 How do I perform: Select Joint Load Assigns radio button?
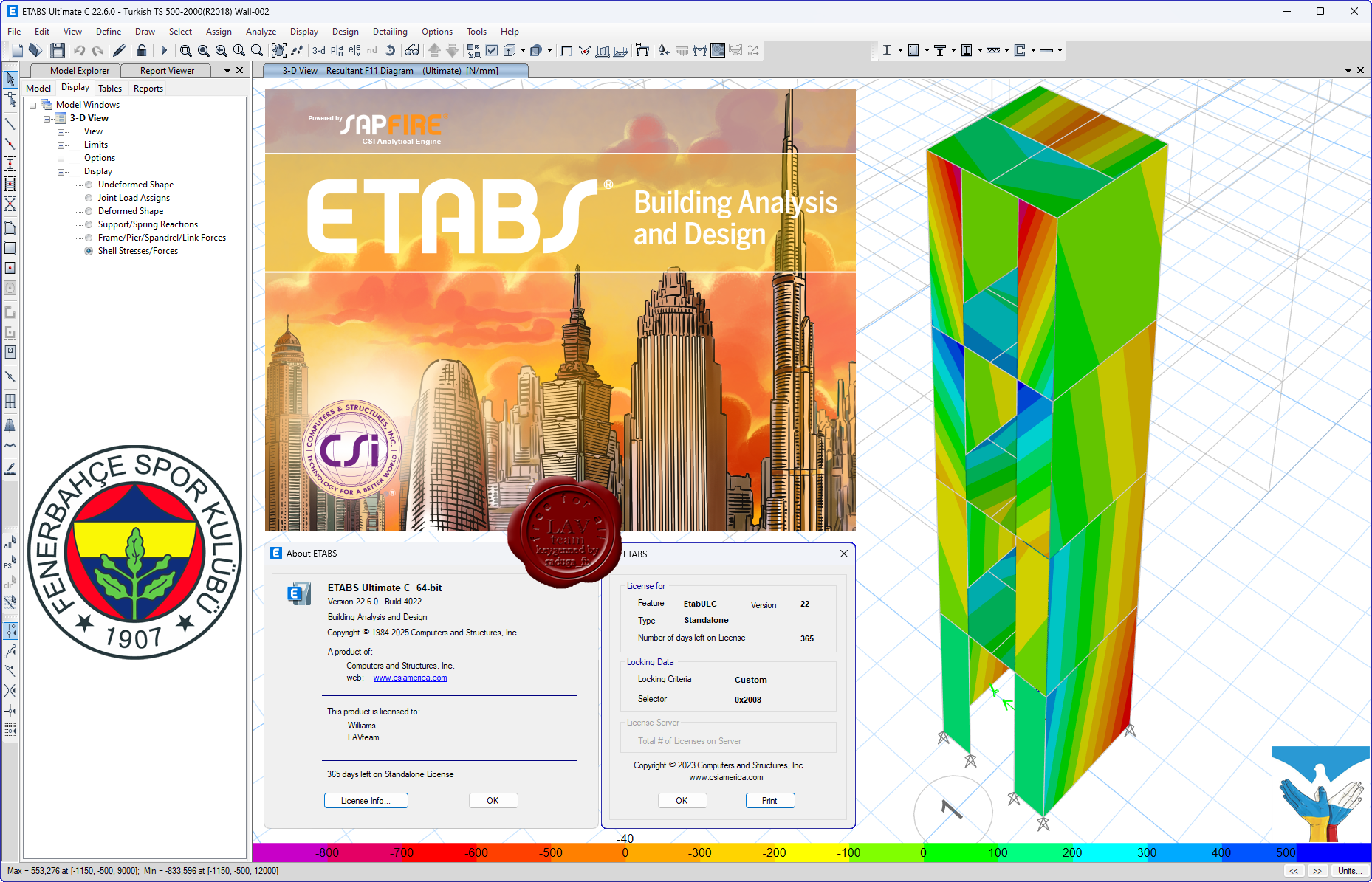[89, 198]
